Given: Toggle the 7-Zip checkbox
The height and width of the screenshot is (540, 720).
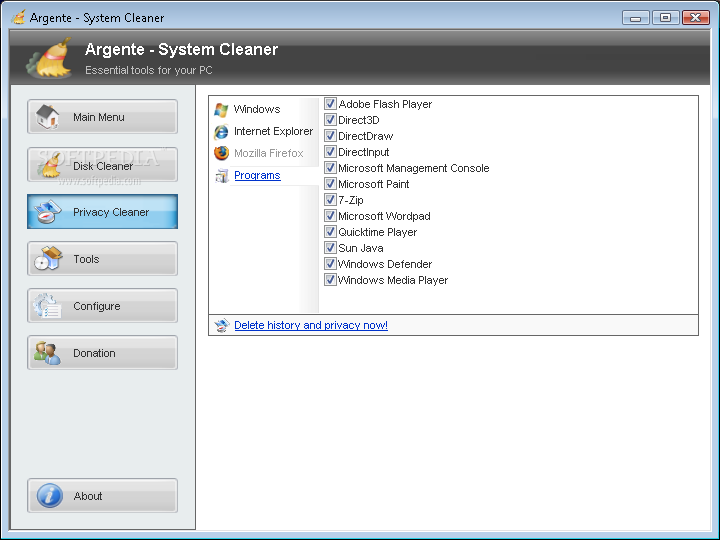Looking at the screenshot, I should (330, 200).
